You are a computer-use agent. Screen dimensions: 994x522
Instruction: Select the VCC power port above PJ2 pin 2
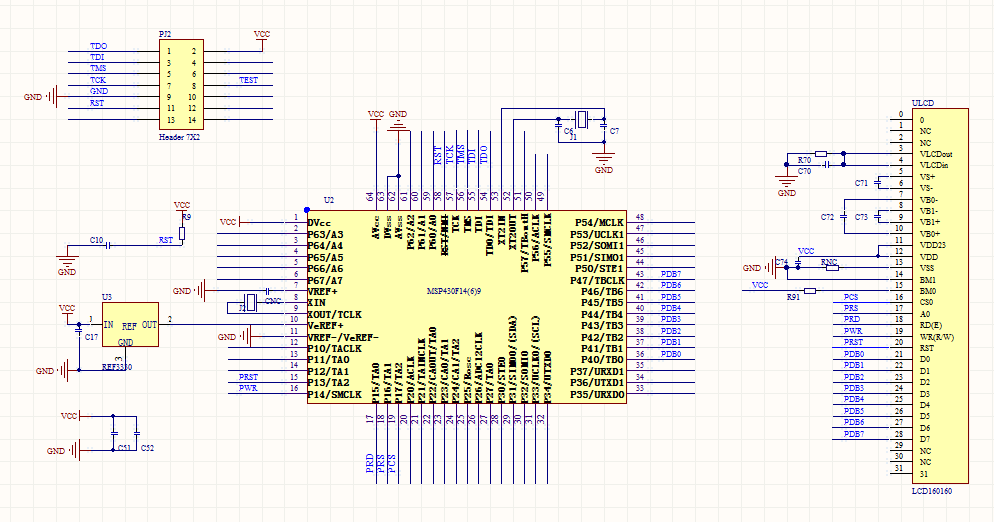pyautogui.click(x=262, y=39)
